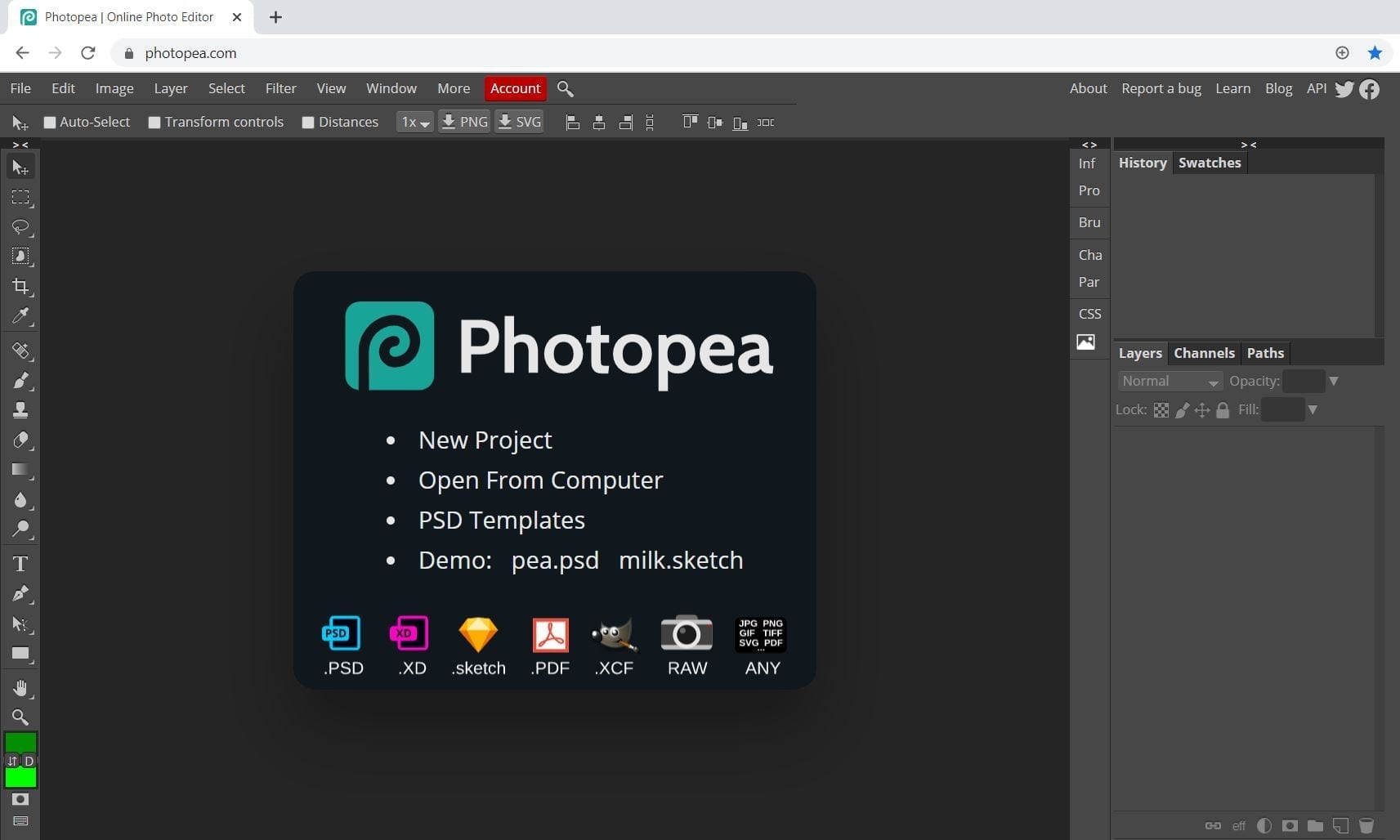
Task: Select the Pen tool
Action: pos(20,594)
